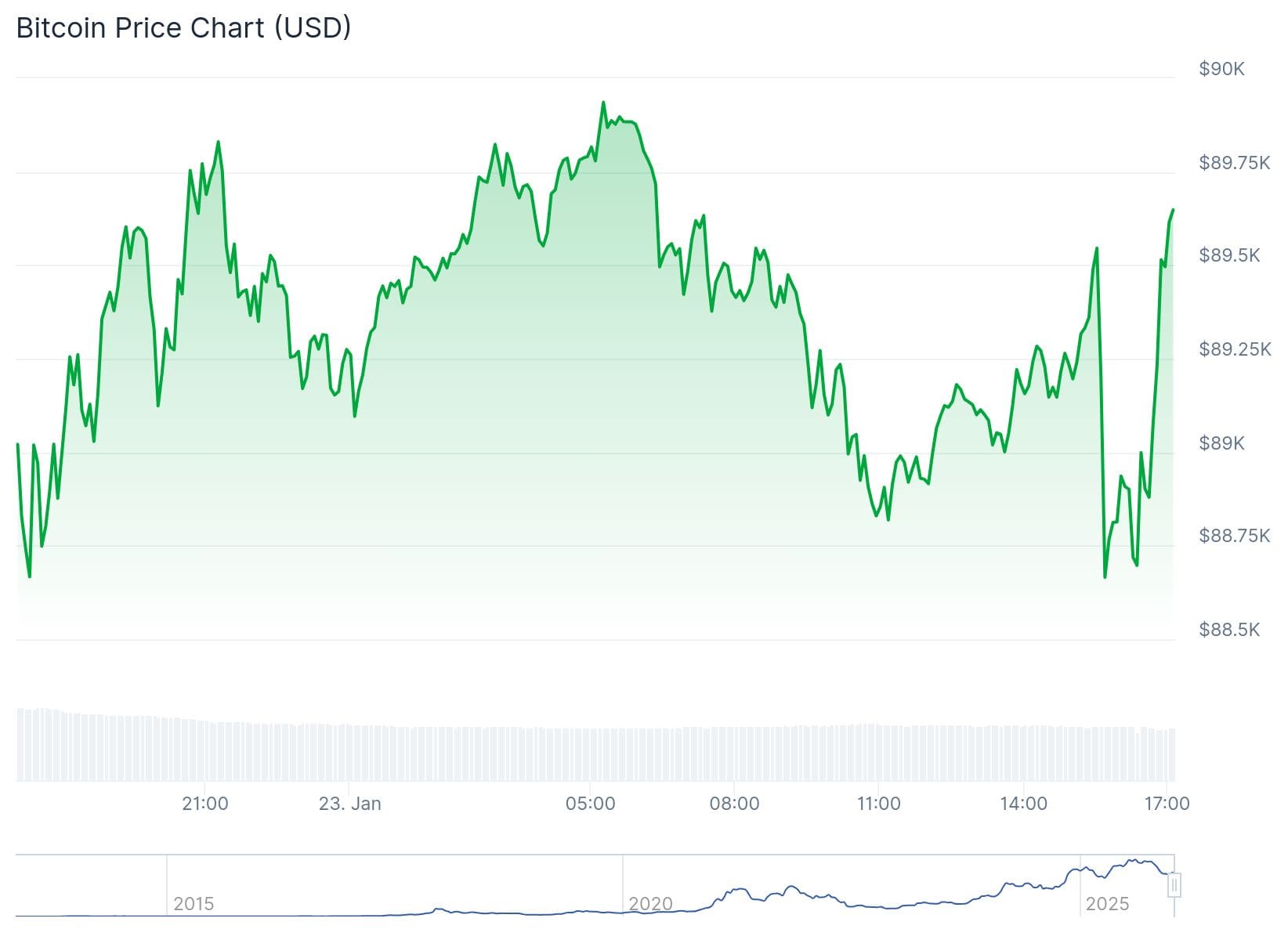Click the Bitcoin Price Chart (USD) title
This screenshot has height=940, width=1288.
[183, 28]
